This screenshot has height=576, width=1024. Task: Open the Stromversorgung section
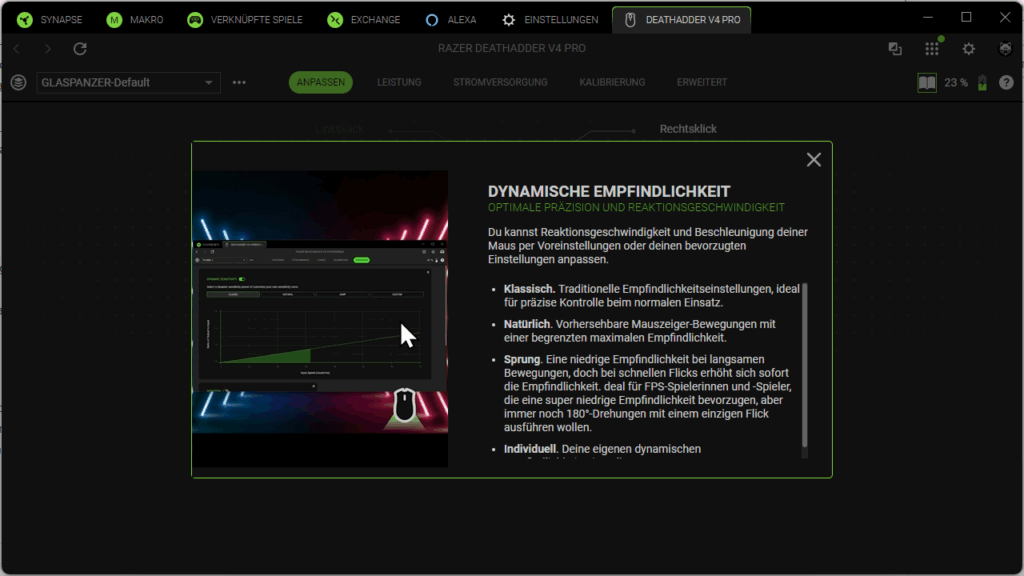pos(500,82)
